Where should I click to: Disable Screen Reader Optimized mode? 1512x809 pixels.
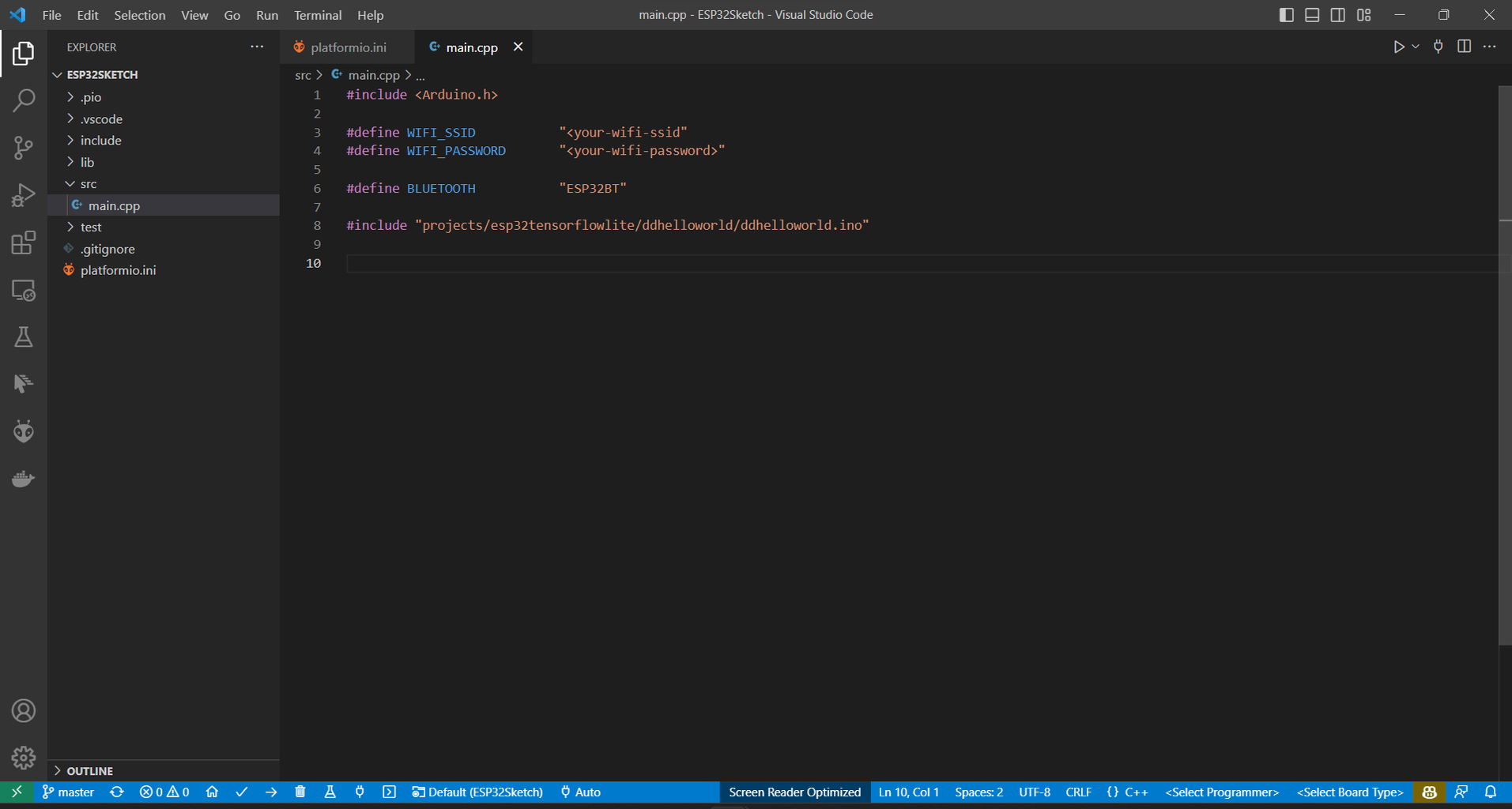coord(794,792)
